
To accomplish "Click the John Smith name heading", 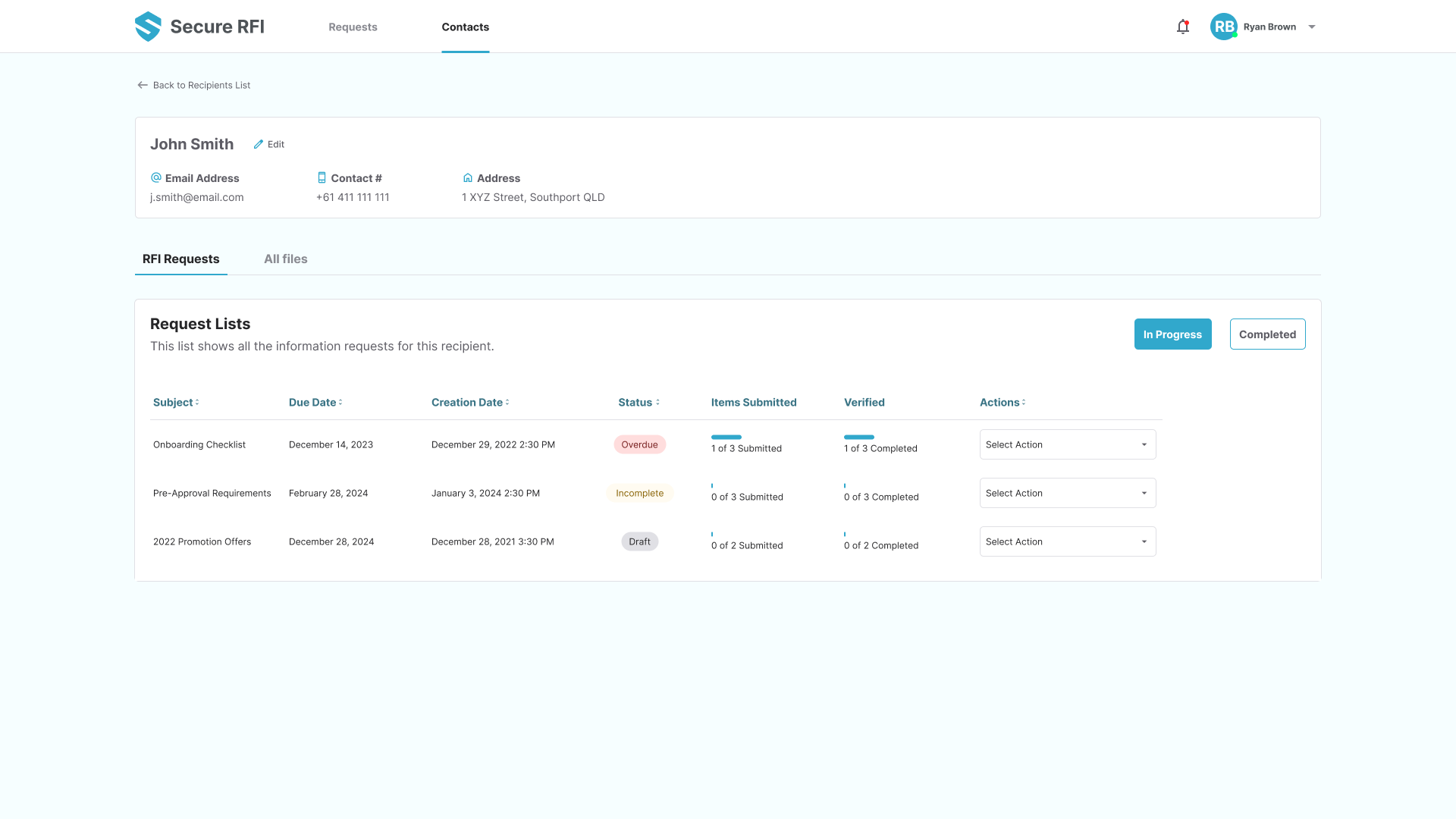I will (192, 144).
